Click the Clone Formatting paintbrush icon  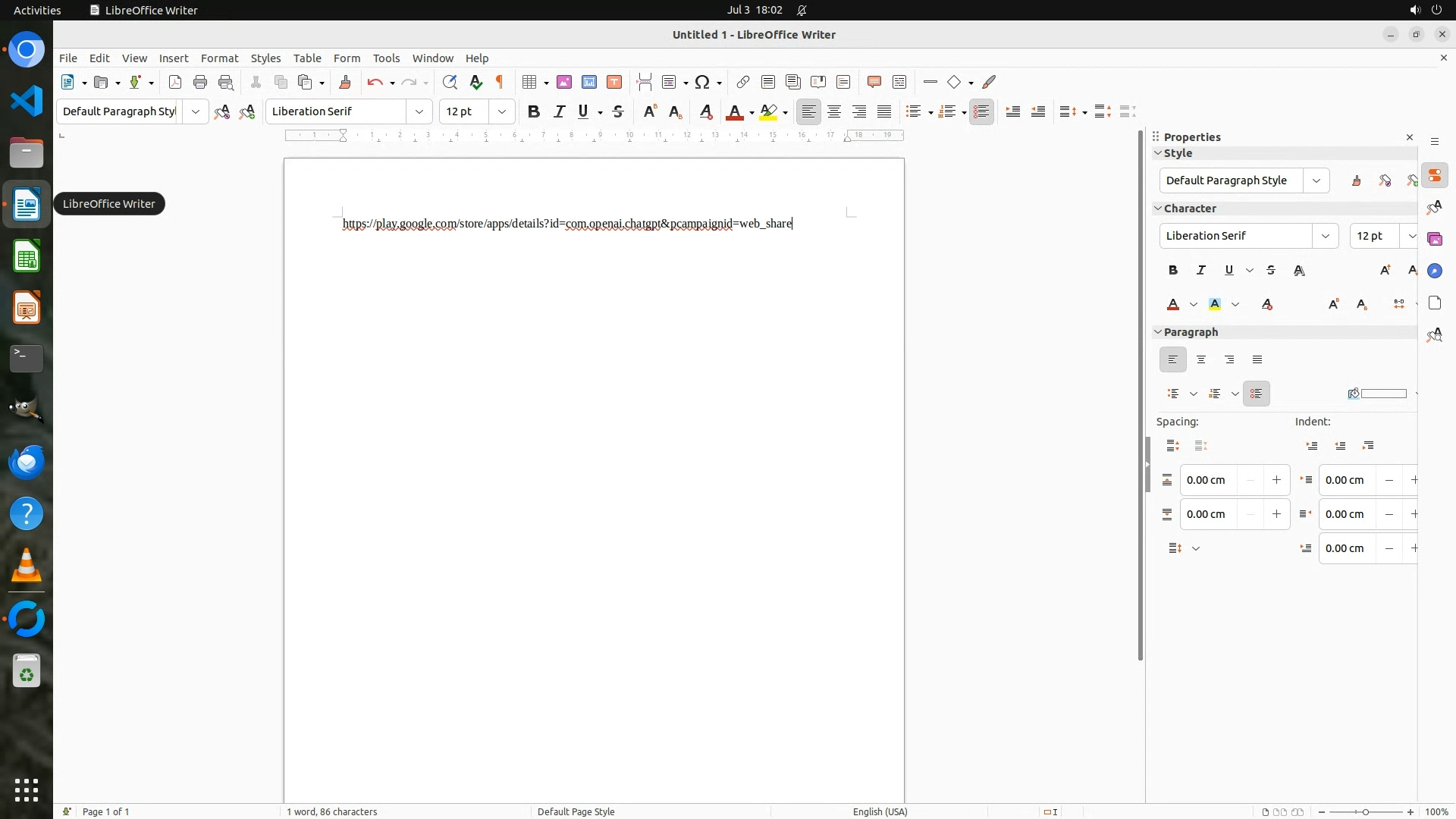[345, 83]
